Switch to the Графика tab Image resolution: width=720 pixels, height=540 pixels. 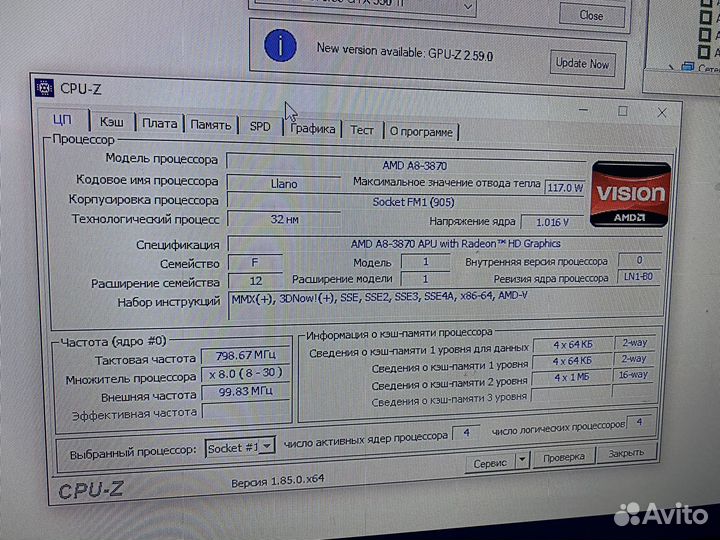click(x=313, y=129)
